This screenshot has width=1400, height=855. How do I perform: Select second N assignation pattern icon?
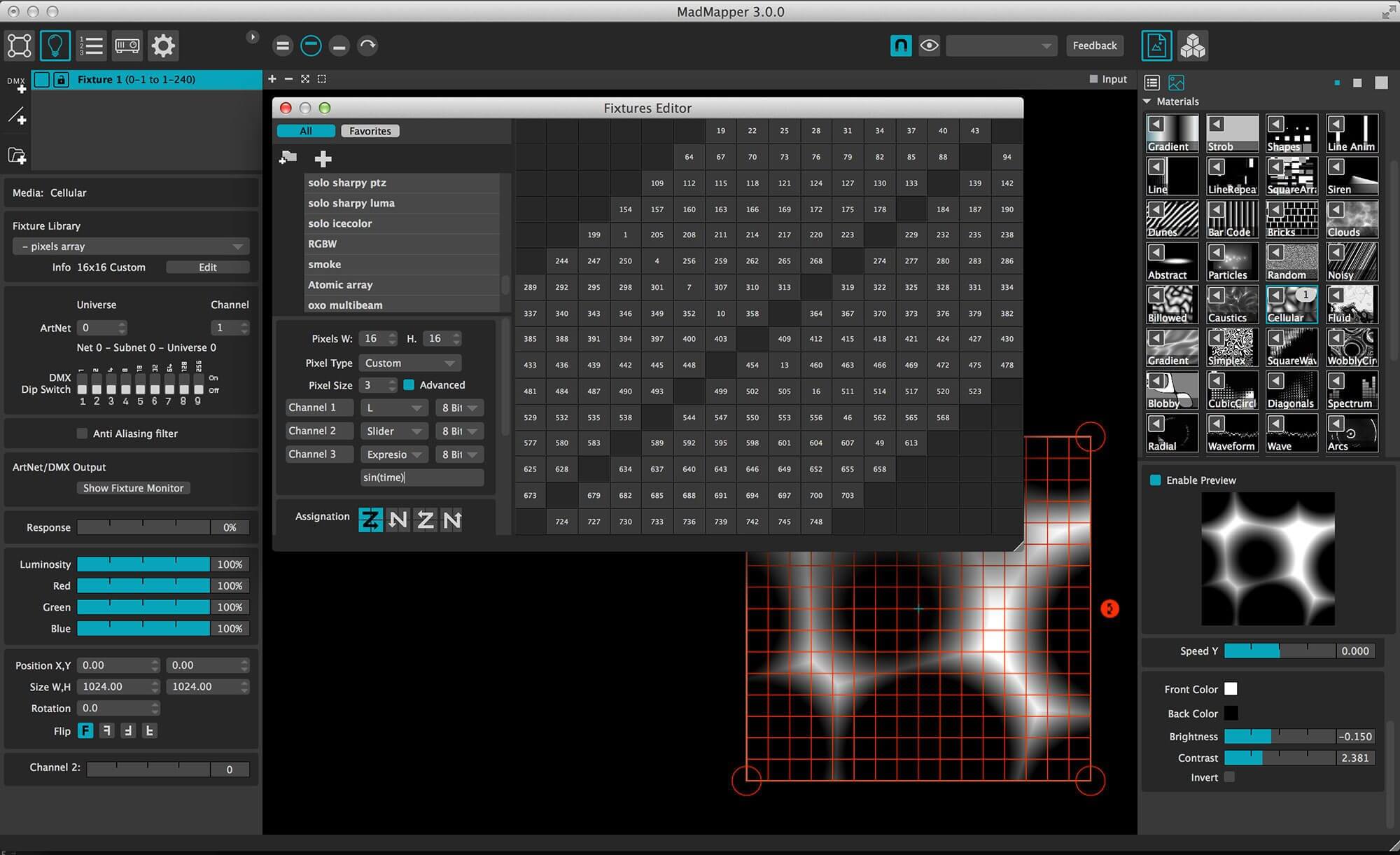pyautogui.click(x=398, y=520)
